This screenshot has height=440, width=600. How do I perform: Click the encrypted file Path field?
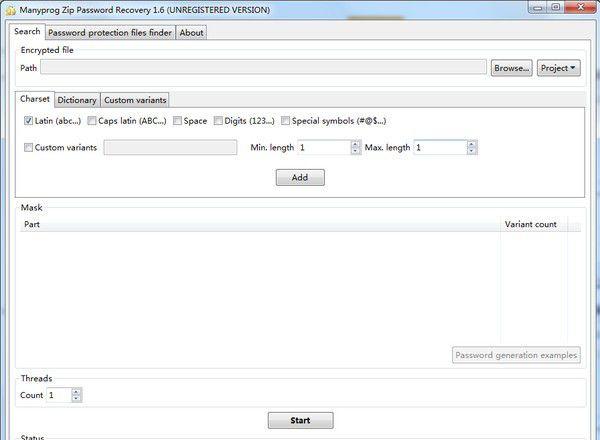point(263,68)
